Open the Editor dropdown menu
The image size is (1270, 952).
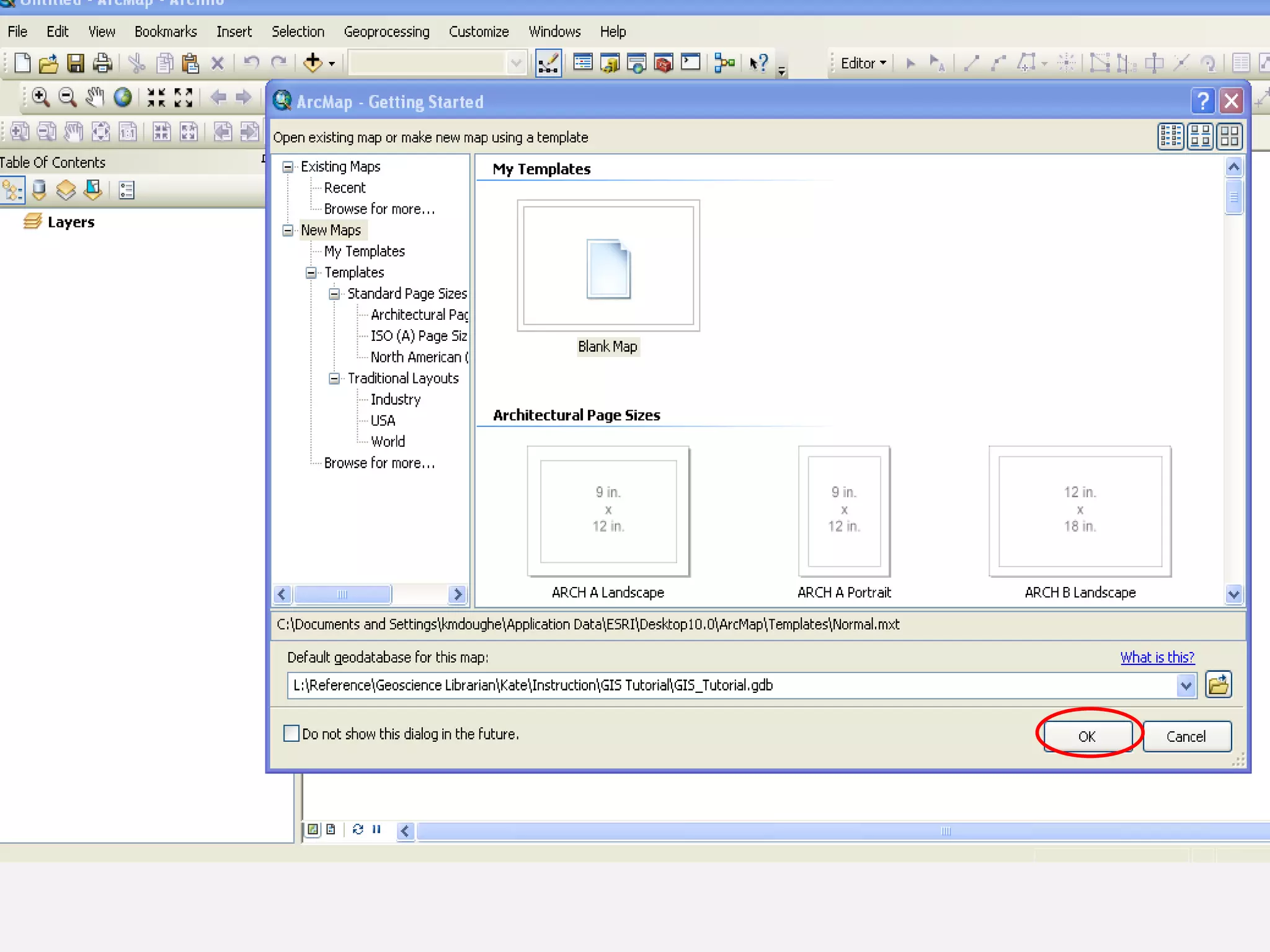(863, 63)
